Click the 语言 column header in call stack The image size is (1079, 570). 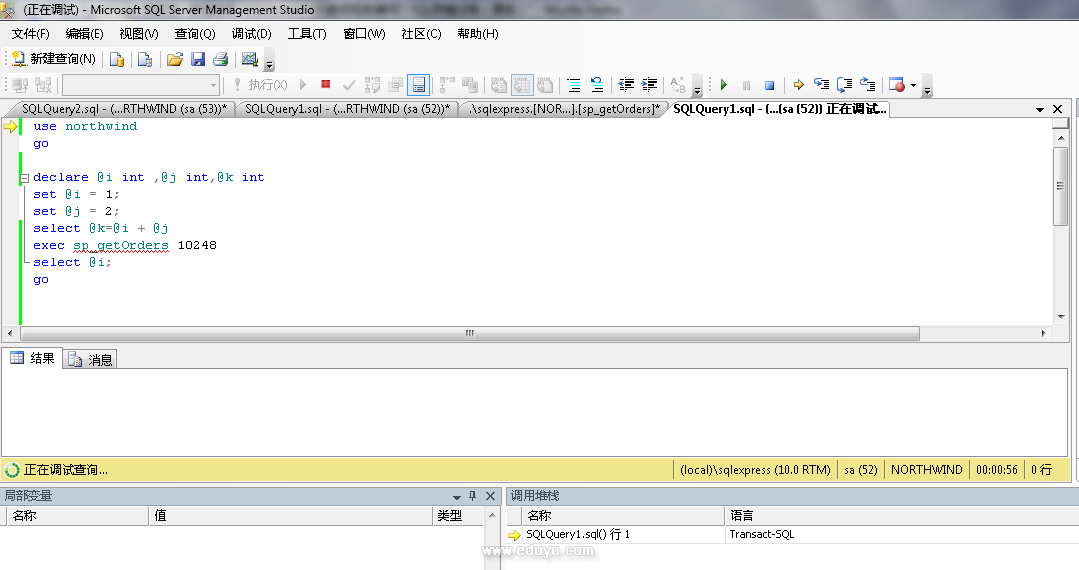[901, 516]
